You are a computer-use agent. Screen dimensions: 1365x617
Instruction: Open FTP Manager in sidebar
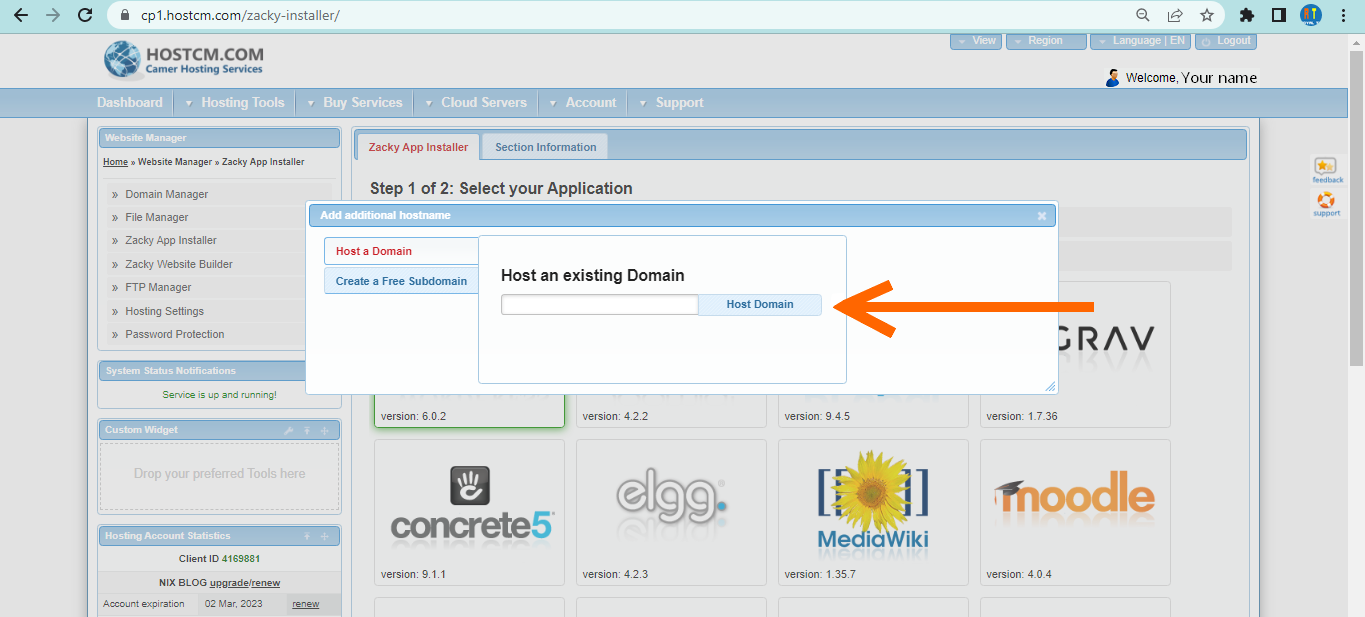click(x=158, y=287)
